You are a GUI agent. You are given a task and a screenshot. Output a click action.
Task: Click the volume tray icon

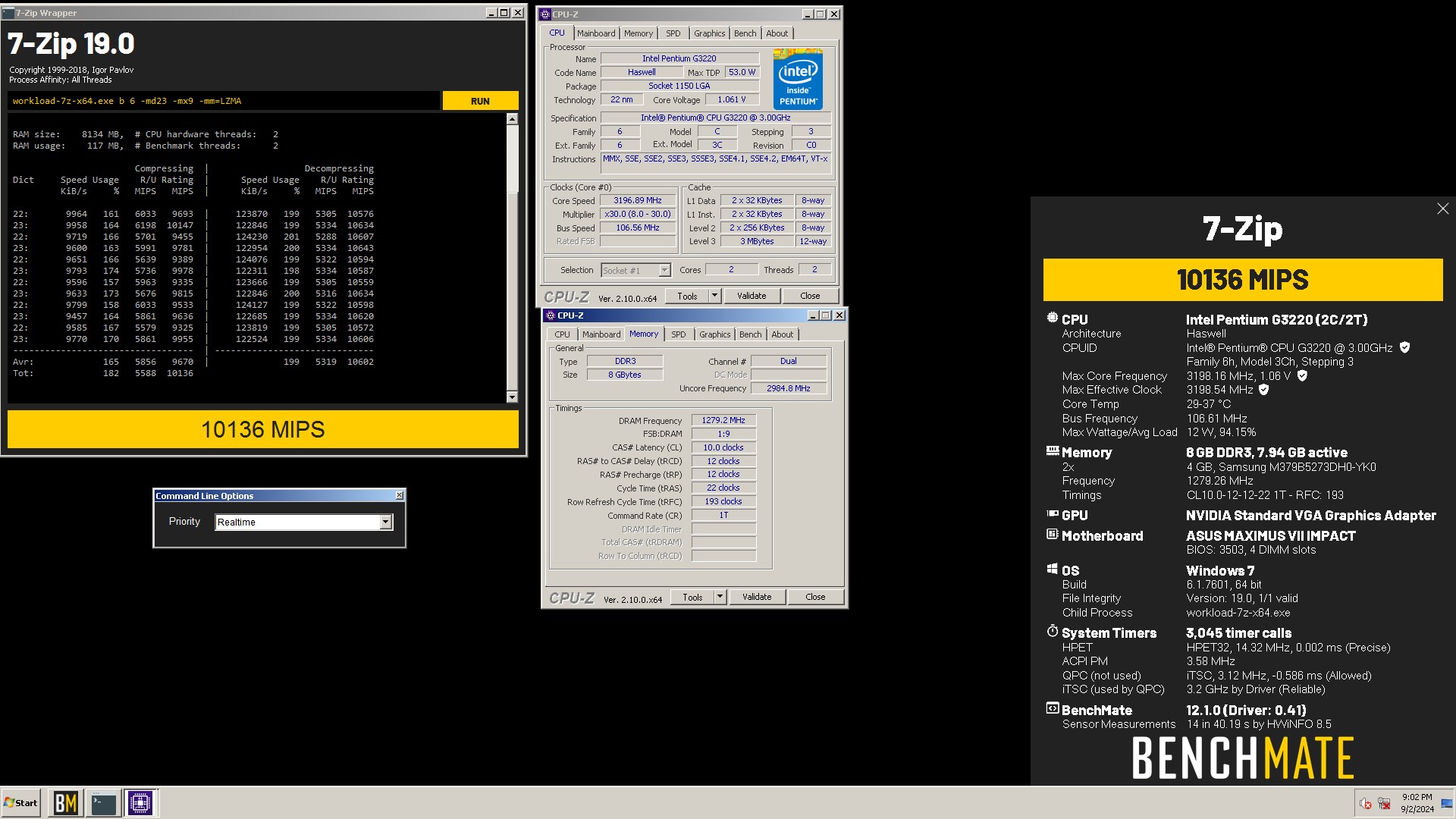[1365, 804]
